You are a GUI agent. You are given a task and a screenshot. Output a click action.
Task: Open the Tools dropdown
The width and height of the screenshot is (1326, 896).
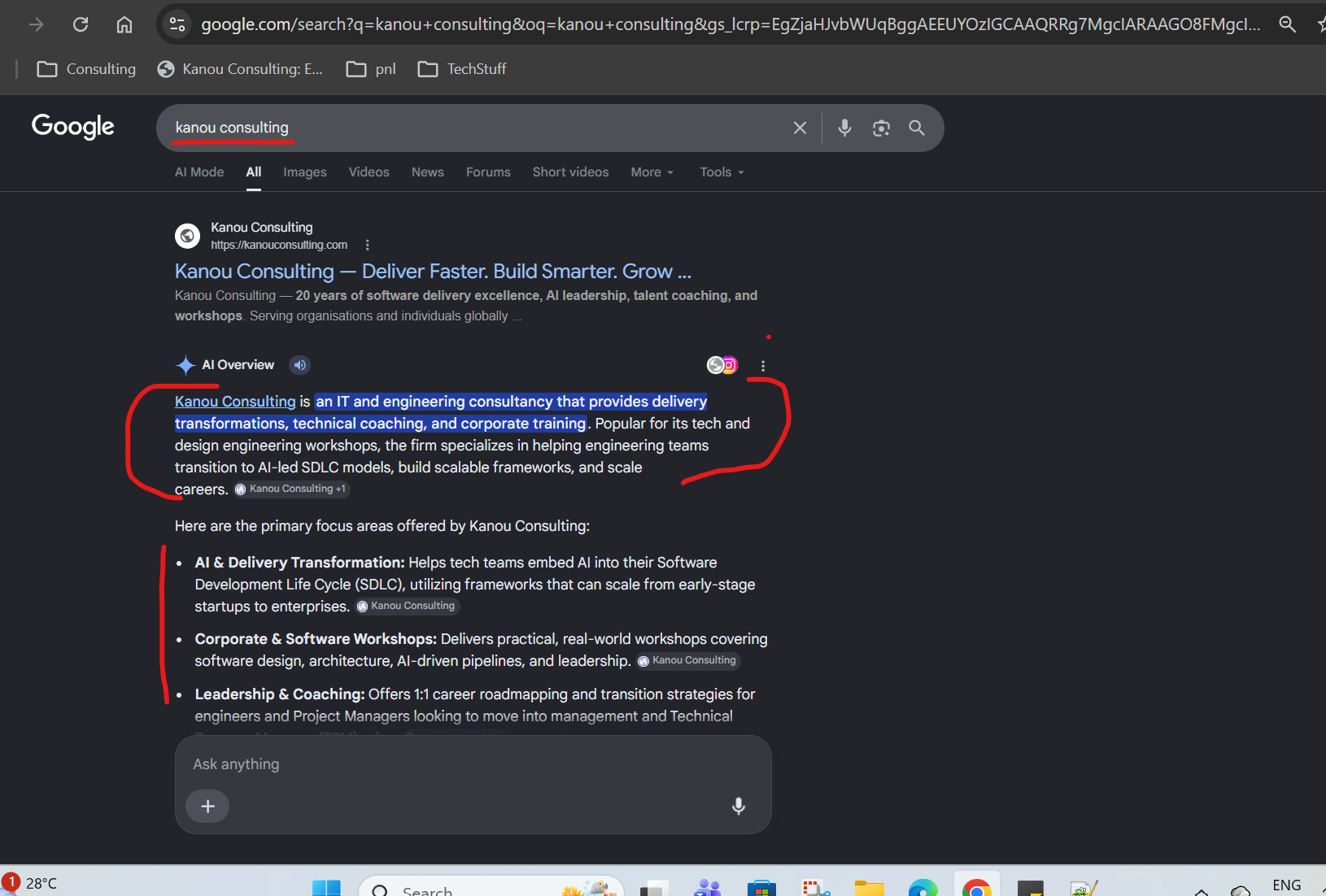tap(722, 172)
